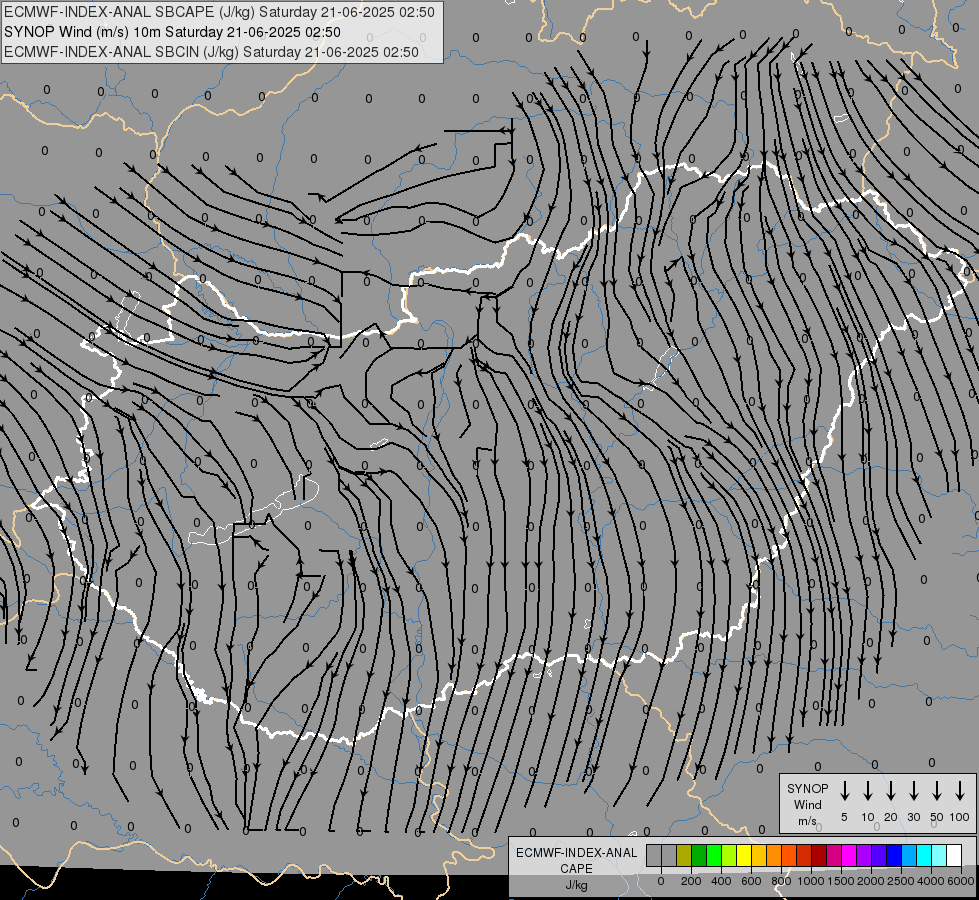Click the 400 tick on CAPE scale
The image size is (979, 900).
click(x=721, y=881)
